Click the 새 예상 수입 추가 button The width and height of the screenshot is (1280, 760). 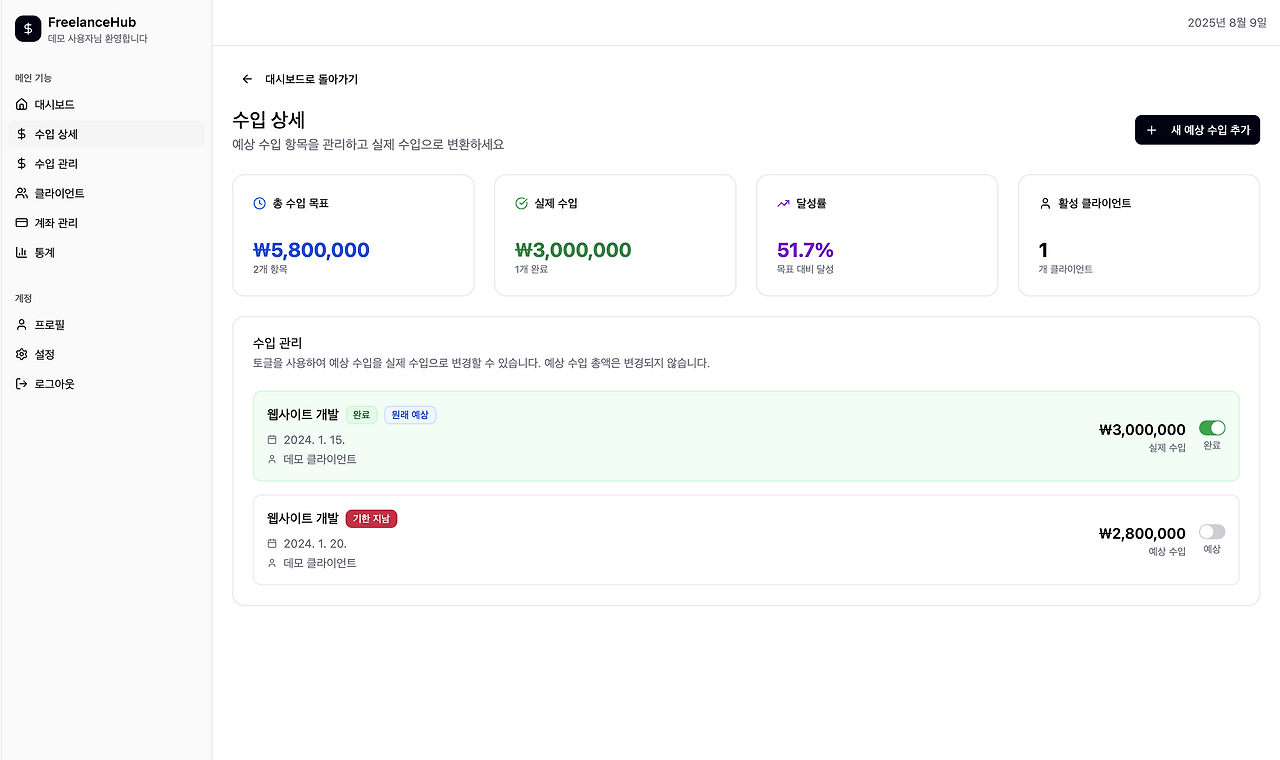1197,130
